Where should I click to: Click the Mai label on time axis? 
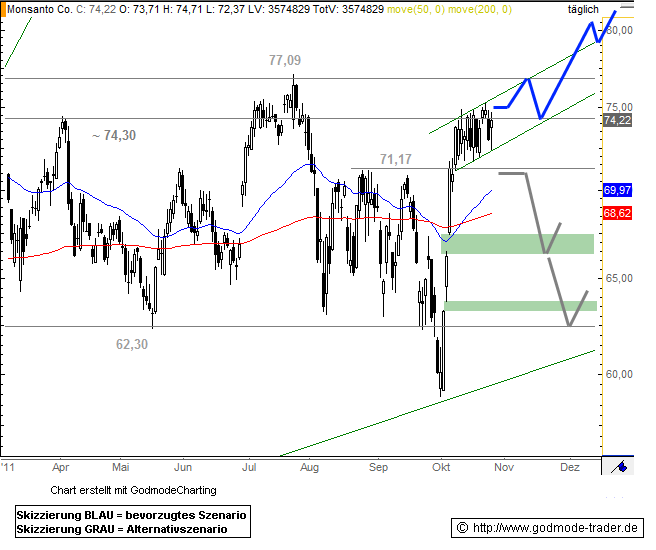[120, 467]
